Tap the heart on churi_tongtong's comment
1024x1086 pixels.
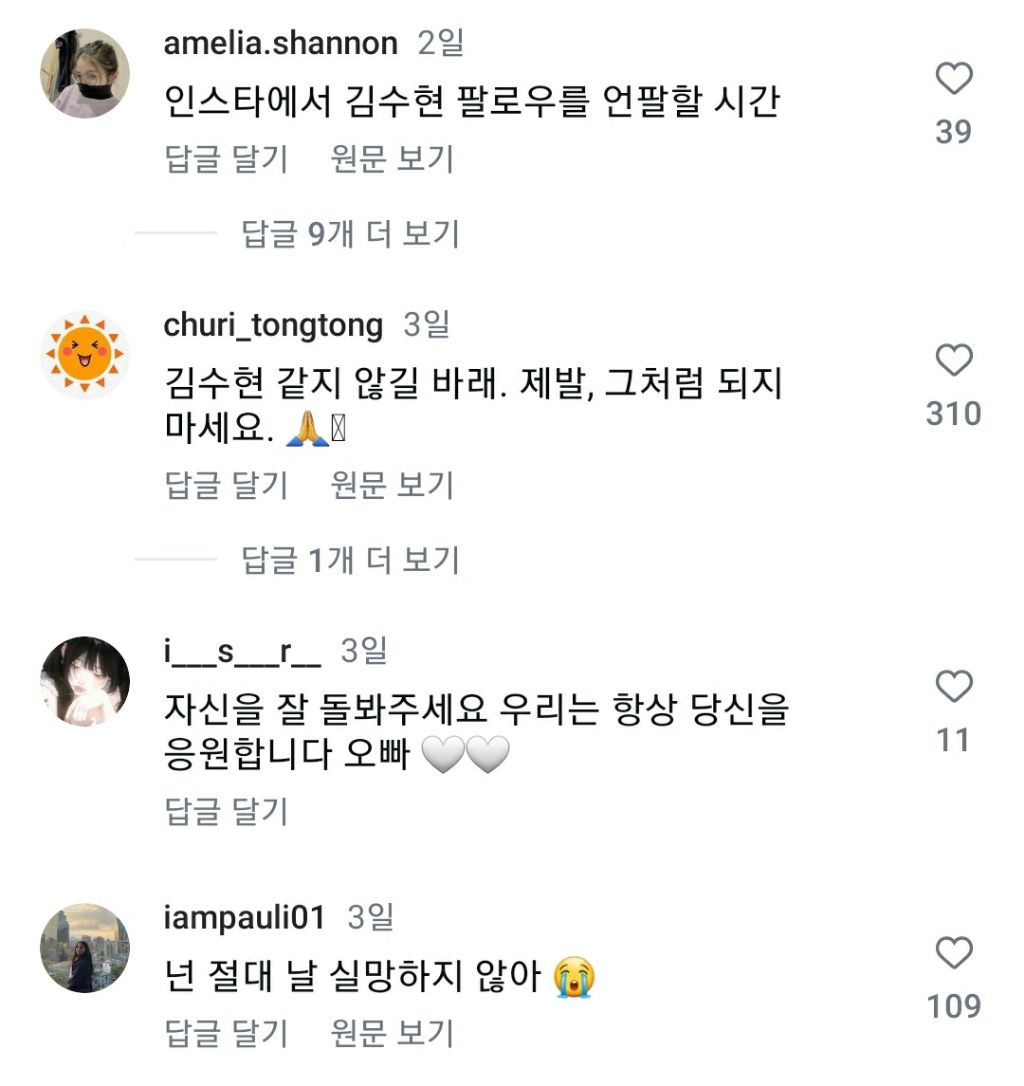coord(953,360)
